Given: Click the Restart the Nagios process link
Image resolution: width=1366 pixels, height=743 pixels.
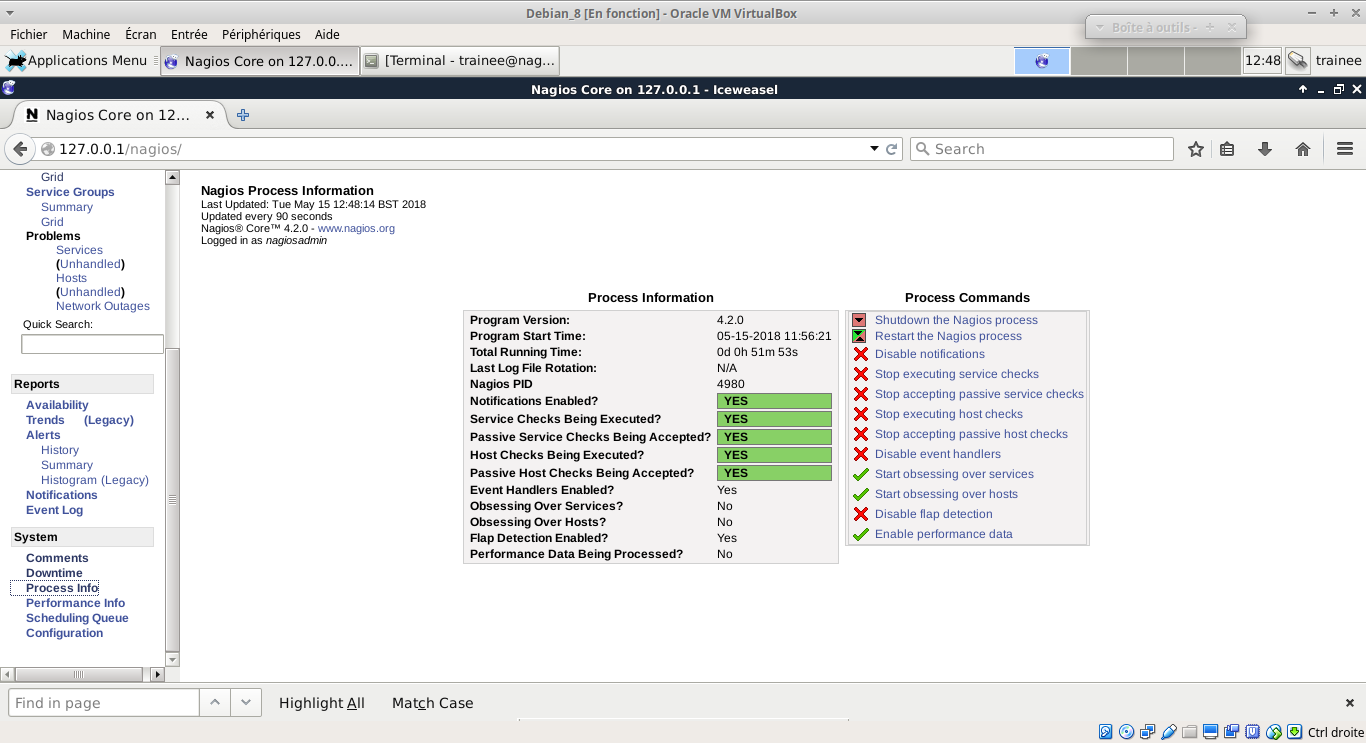Looking at the screenshot, I should (x=948, y=336).
